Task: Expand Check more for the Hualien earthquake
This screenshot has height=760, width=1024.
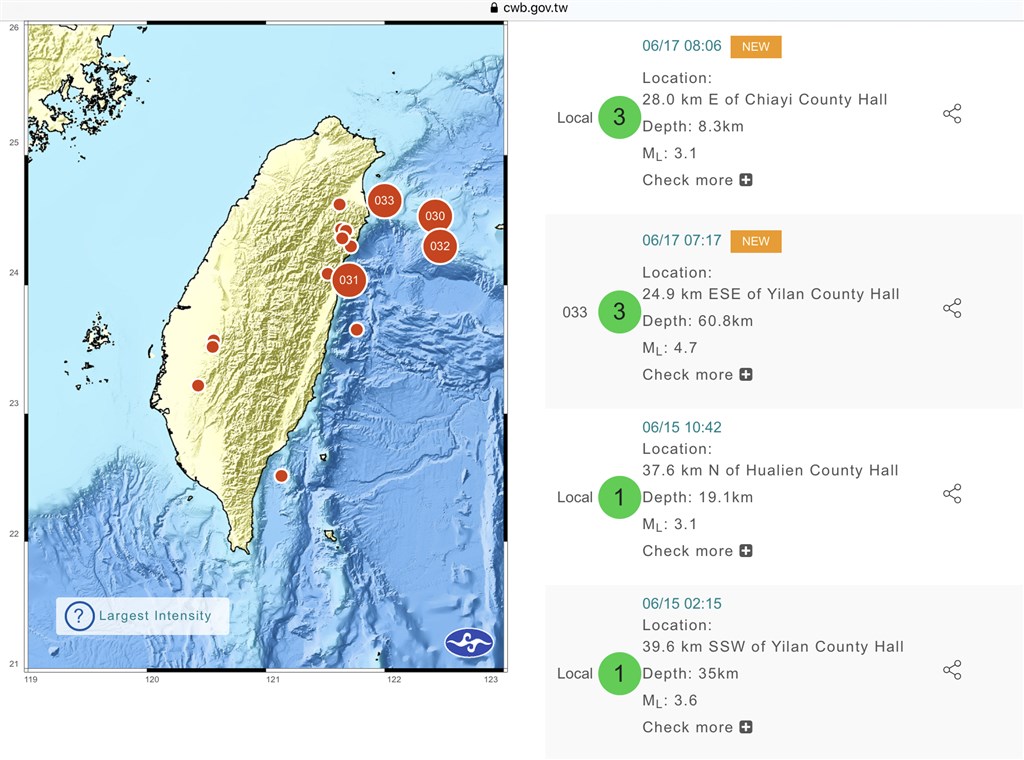Action: pos(745,551)
